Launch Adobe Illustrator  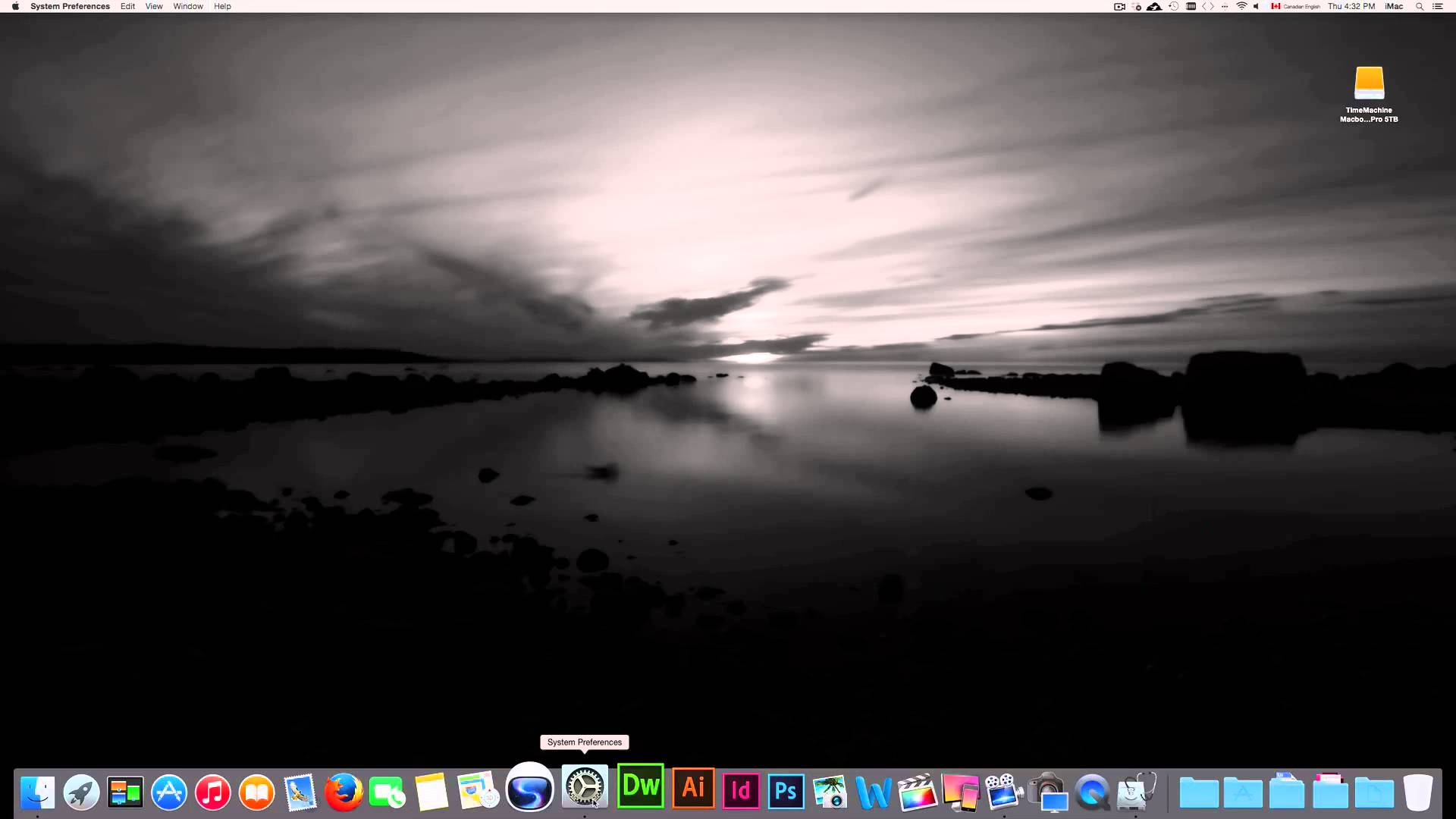pos(692,790)
